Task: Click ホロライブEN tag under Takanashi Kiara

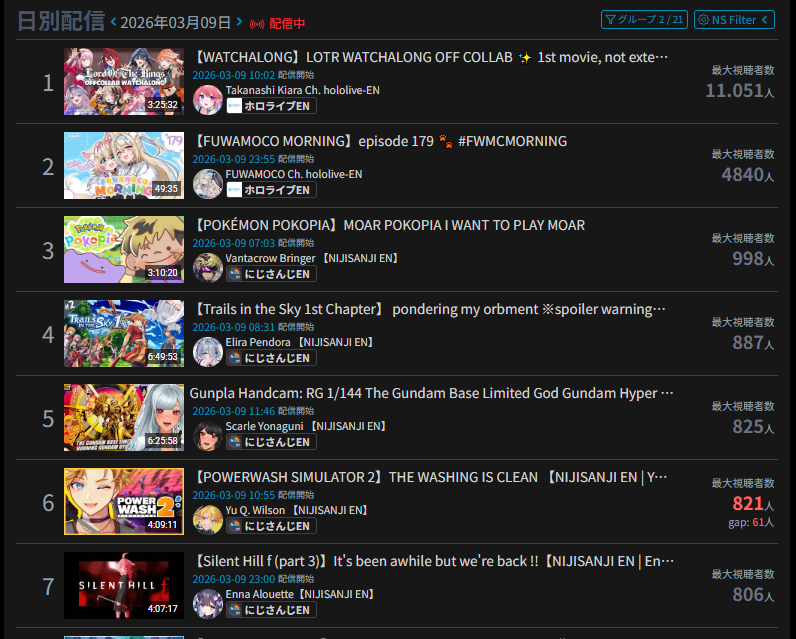Action: [x=271, y=106]
